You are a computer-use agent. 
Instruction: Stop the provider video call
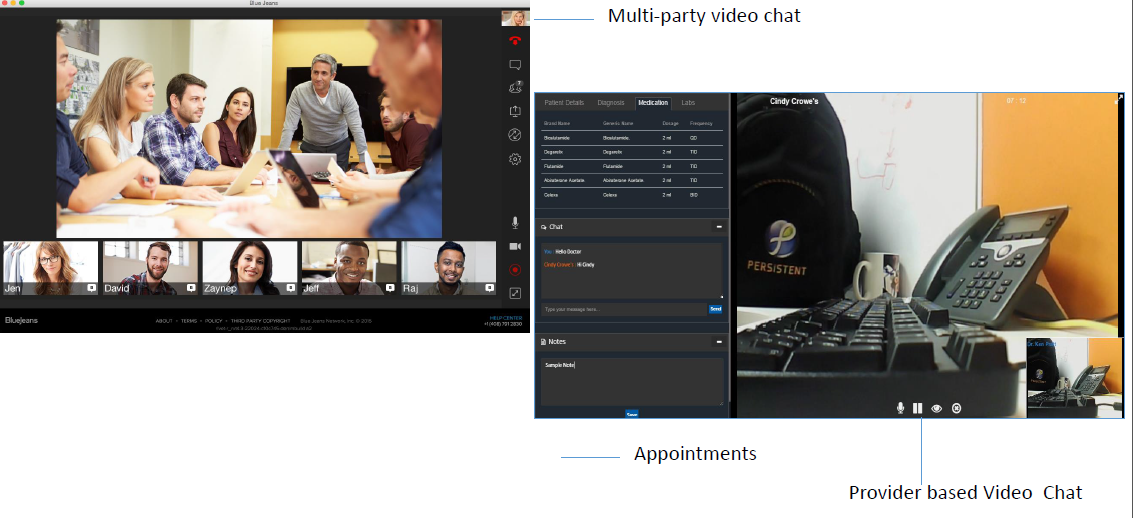pos(957,408)
